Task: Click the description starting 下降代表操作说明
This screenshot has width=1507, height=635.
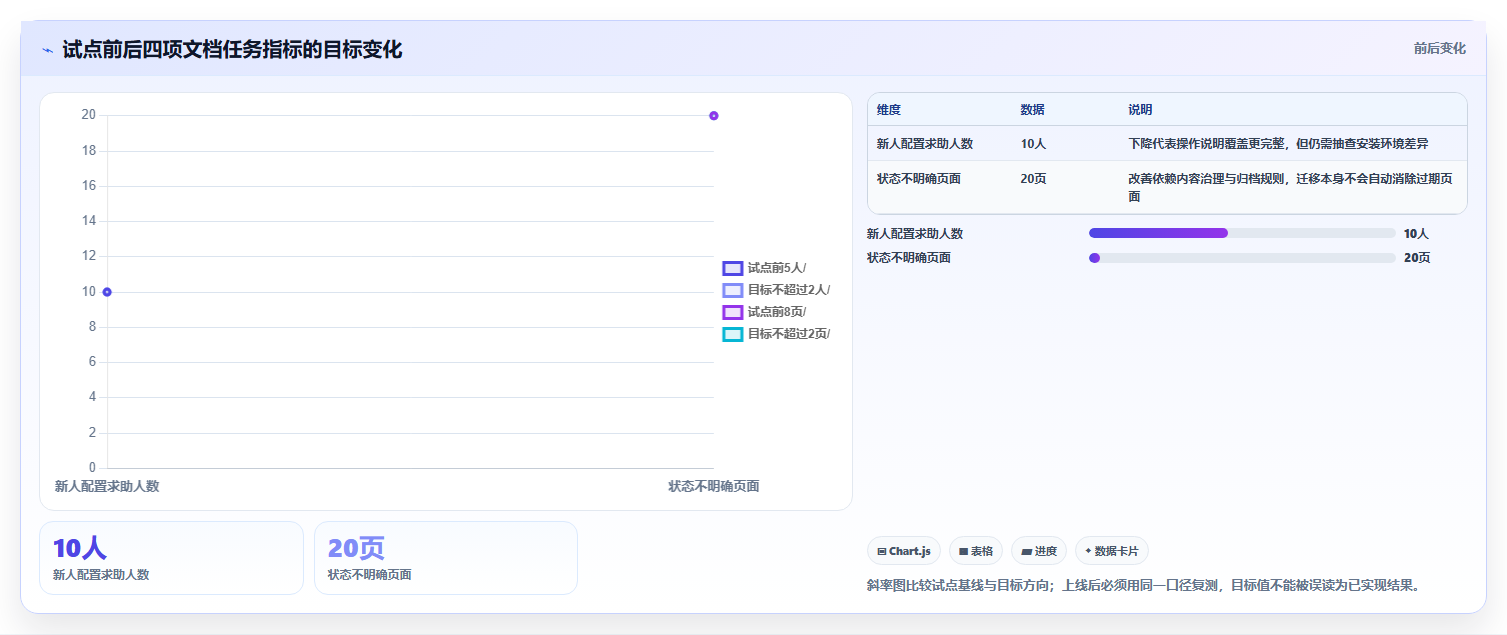Action: (1278, 144)
